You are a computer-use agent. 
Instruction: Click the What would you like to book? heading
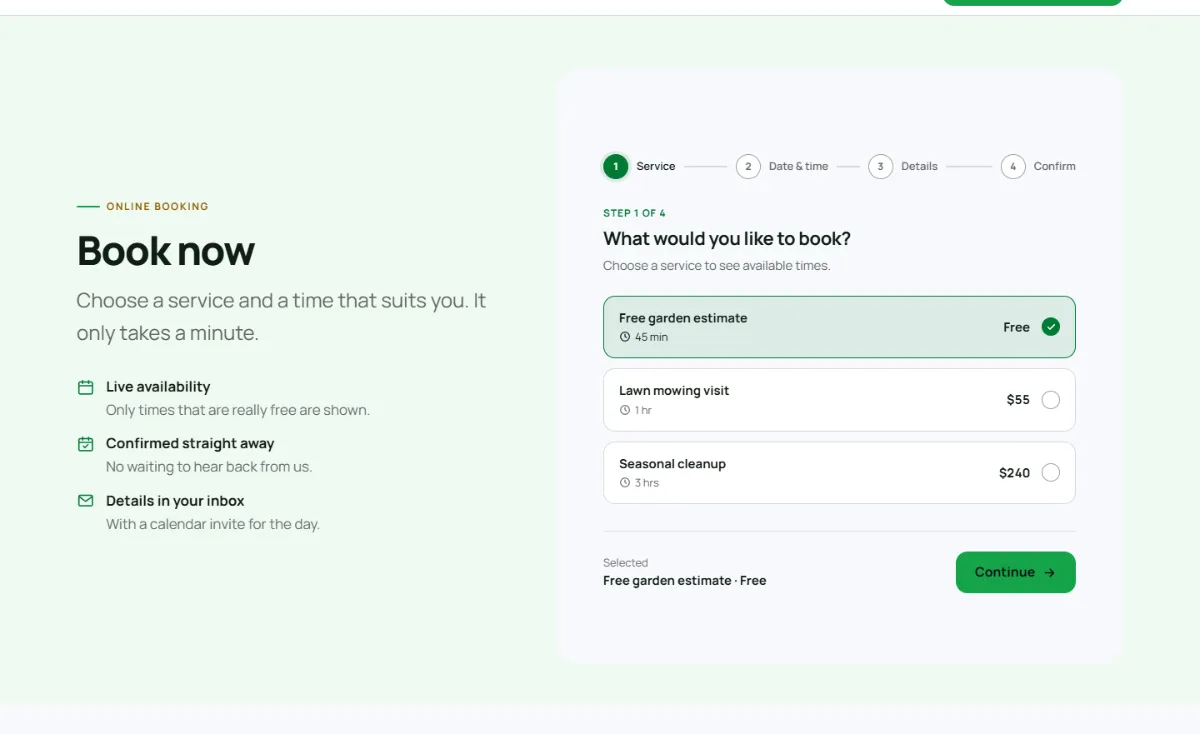click(x=727, y=239)
